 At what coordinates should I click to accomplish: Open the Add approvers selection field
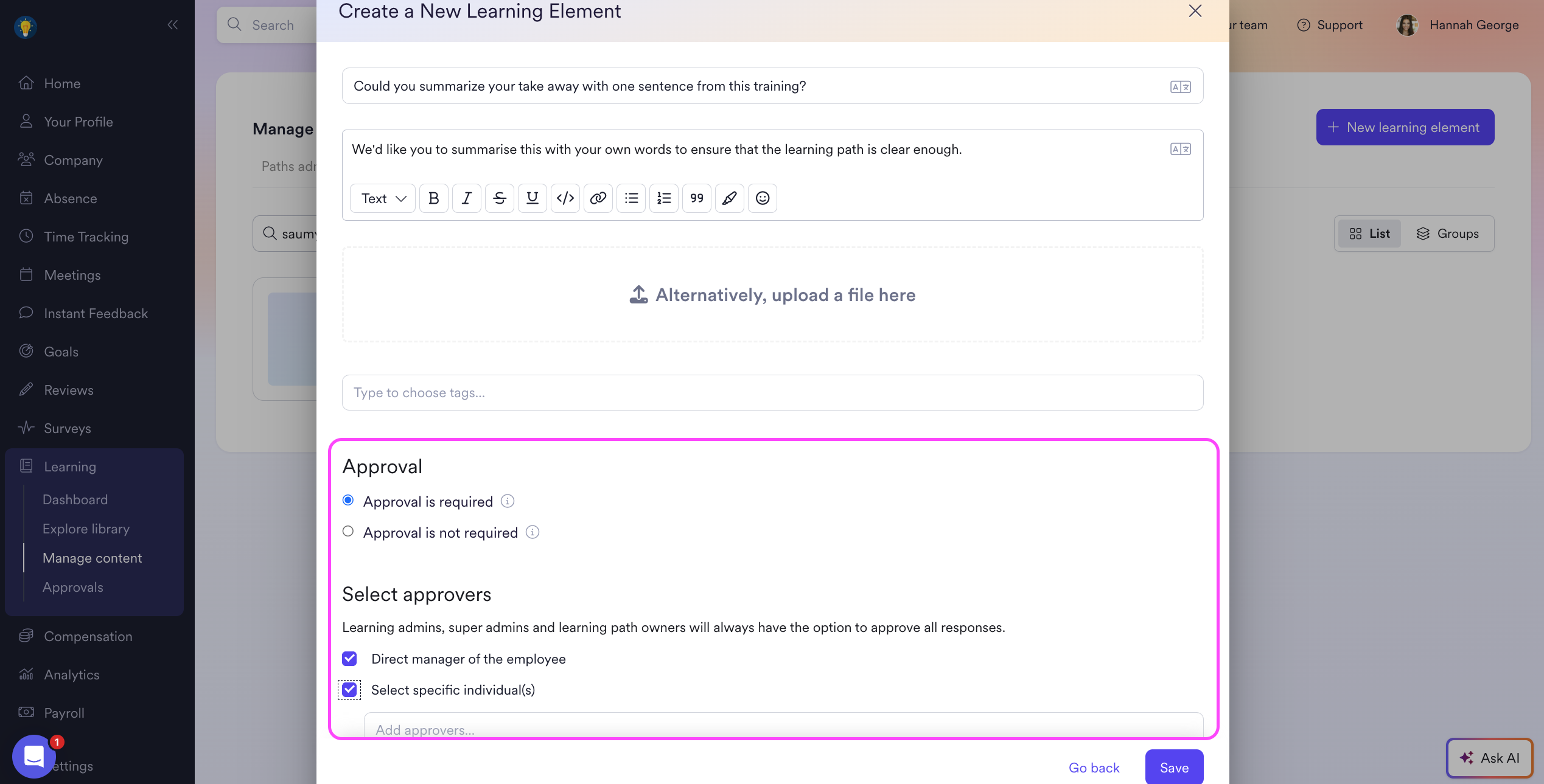(x=783, y=729)
